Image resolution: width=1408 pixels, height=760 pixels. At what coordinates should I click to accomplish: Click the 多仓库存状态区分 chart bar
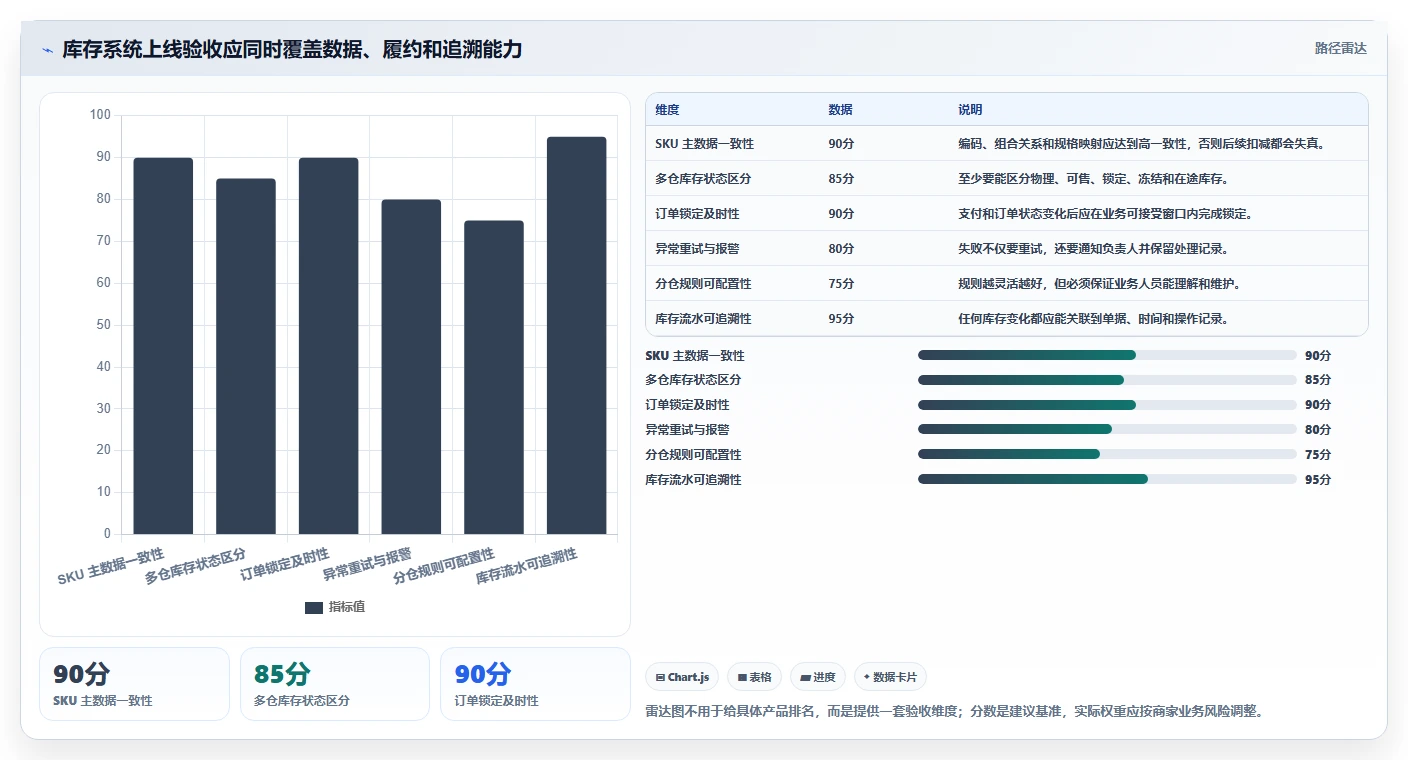[246, 356]
